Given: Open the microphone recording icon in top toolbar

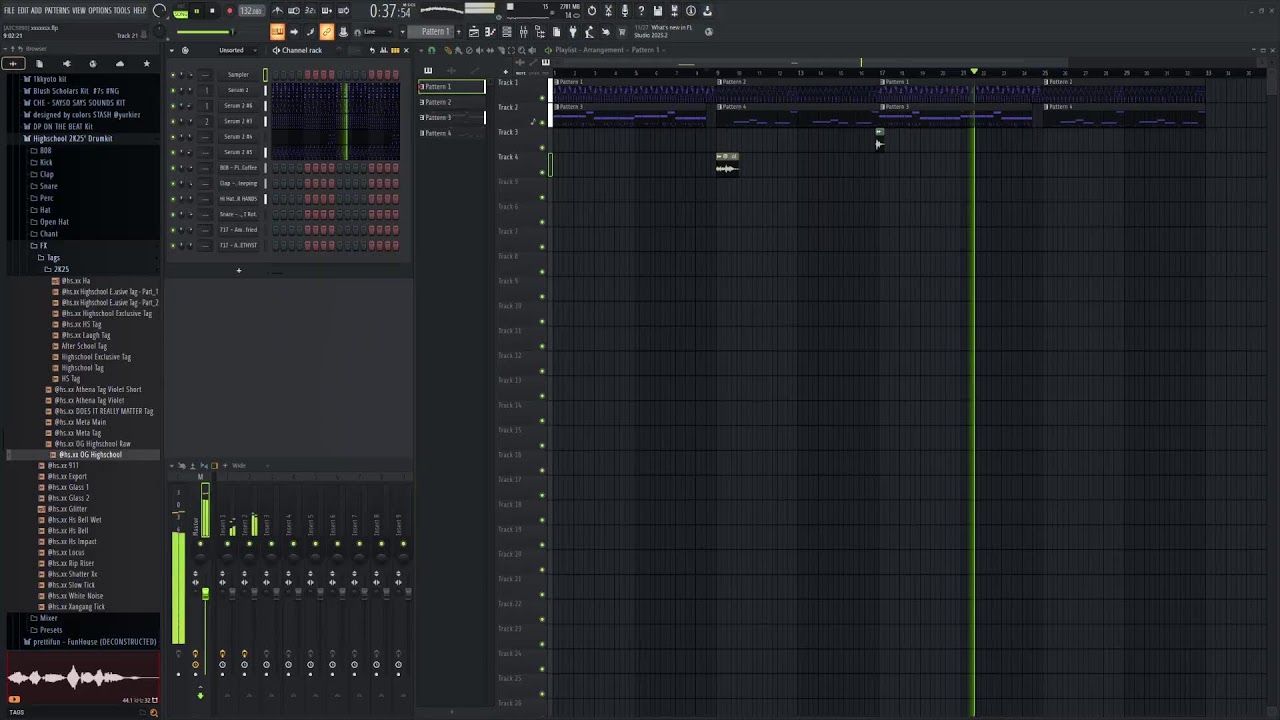Looking at the screenshot, I should (625, 11).
